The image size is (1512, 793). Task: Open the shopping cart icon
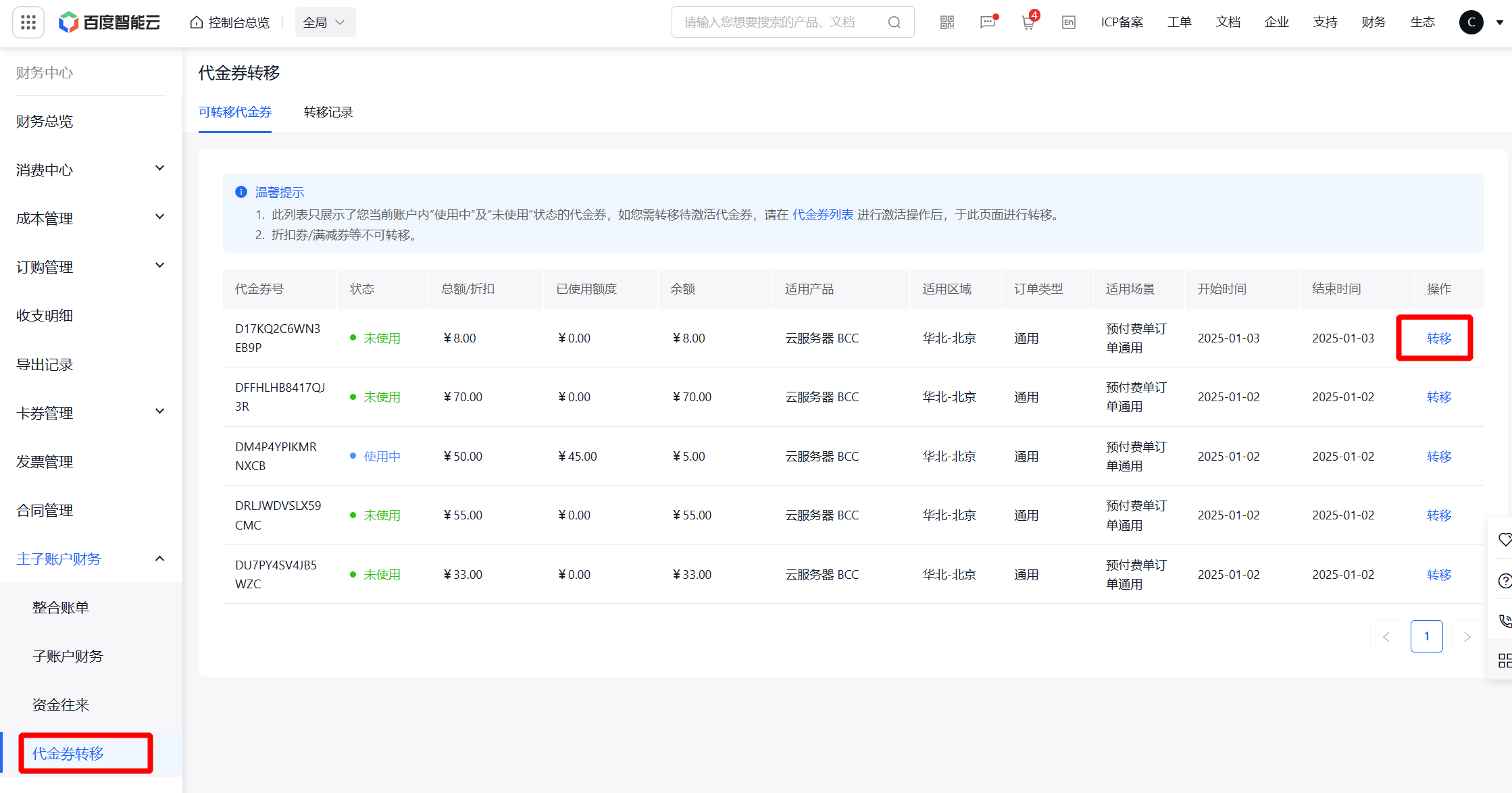pos(1028,22)
